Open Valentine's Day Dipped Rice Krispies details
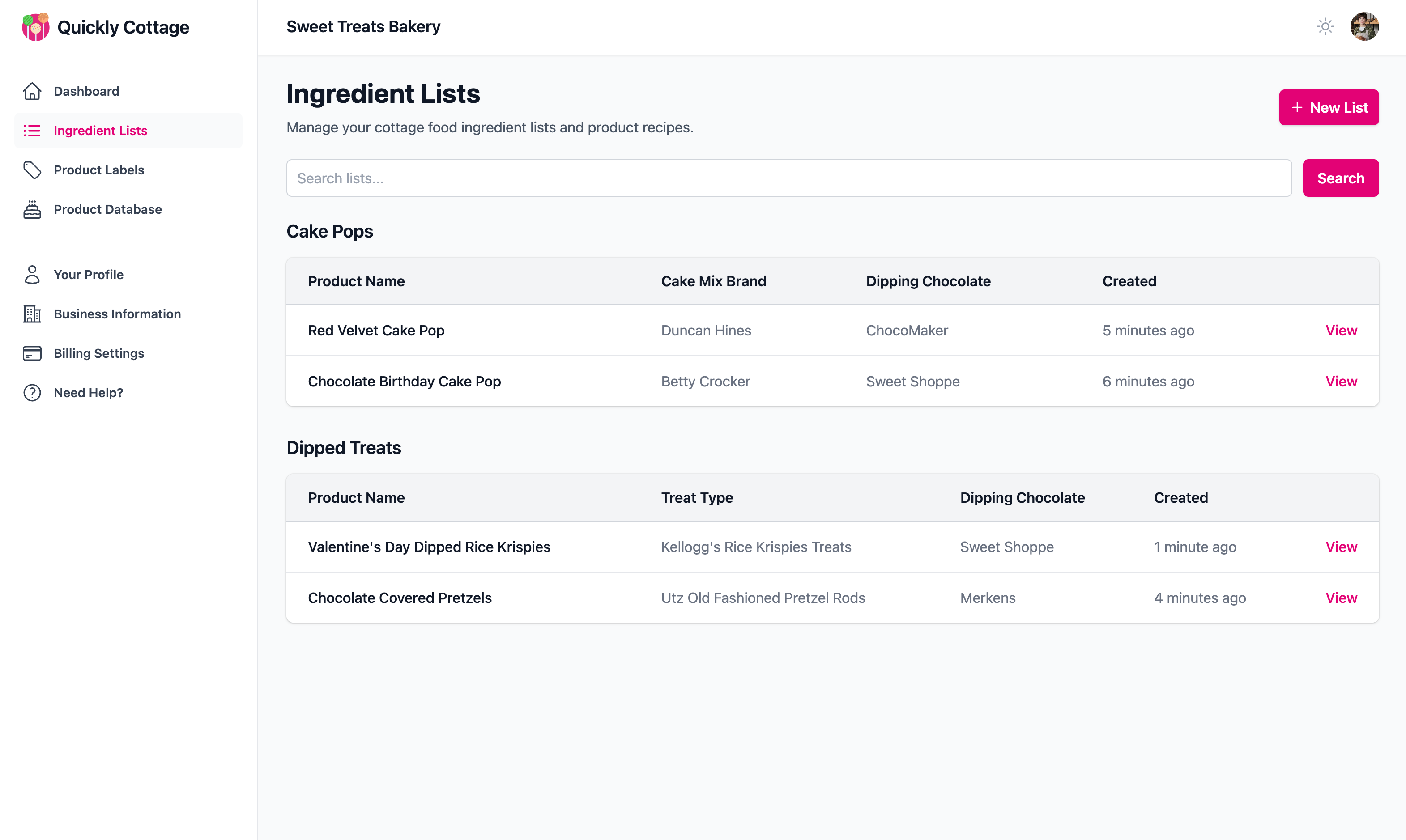1406x840 pixels. pyautogui.click(x=1341, y=547)
